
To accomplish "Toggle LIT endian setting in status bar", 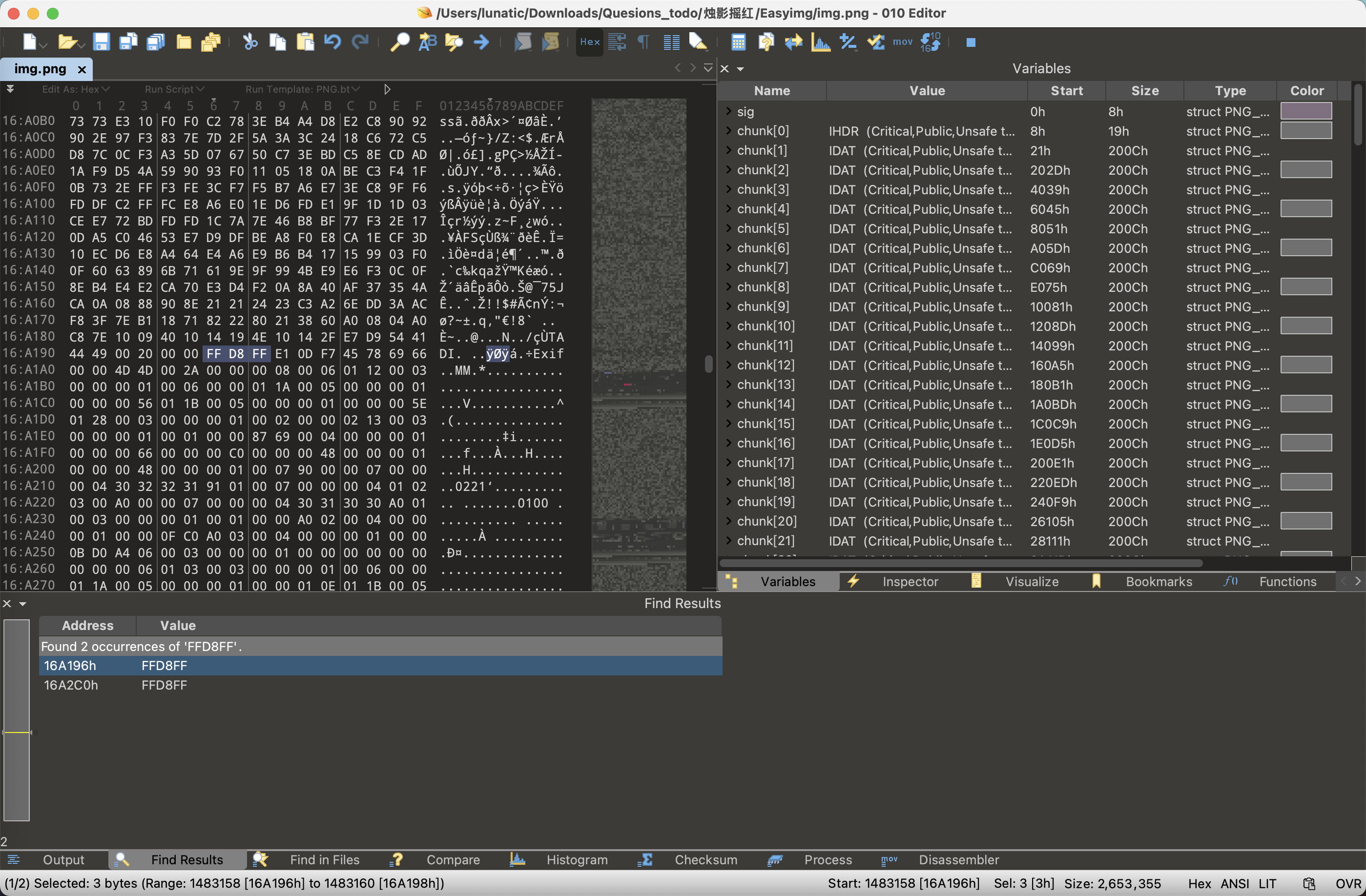I will point(1267,884).
